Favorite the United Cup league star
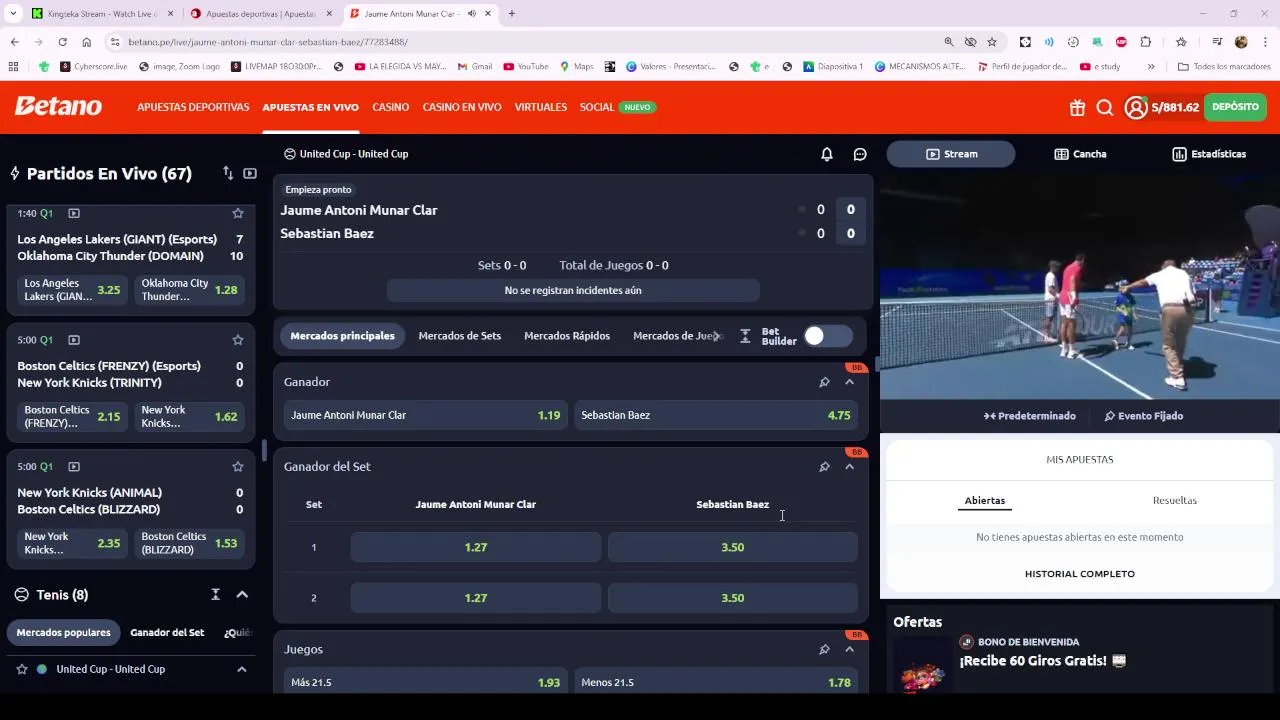Screen dimensions: 1280x720 (x=22, y=669)
